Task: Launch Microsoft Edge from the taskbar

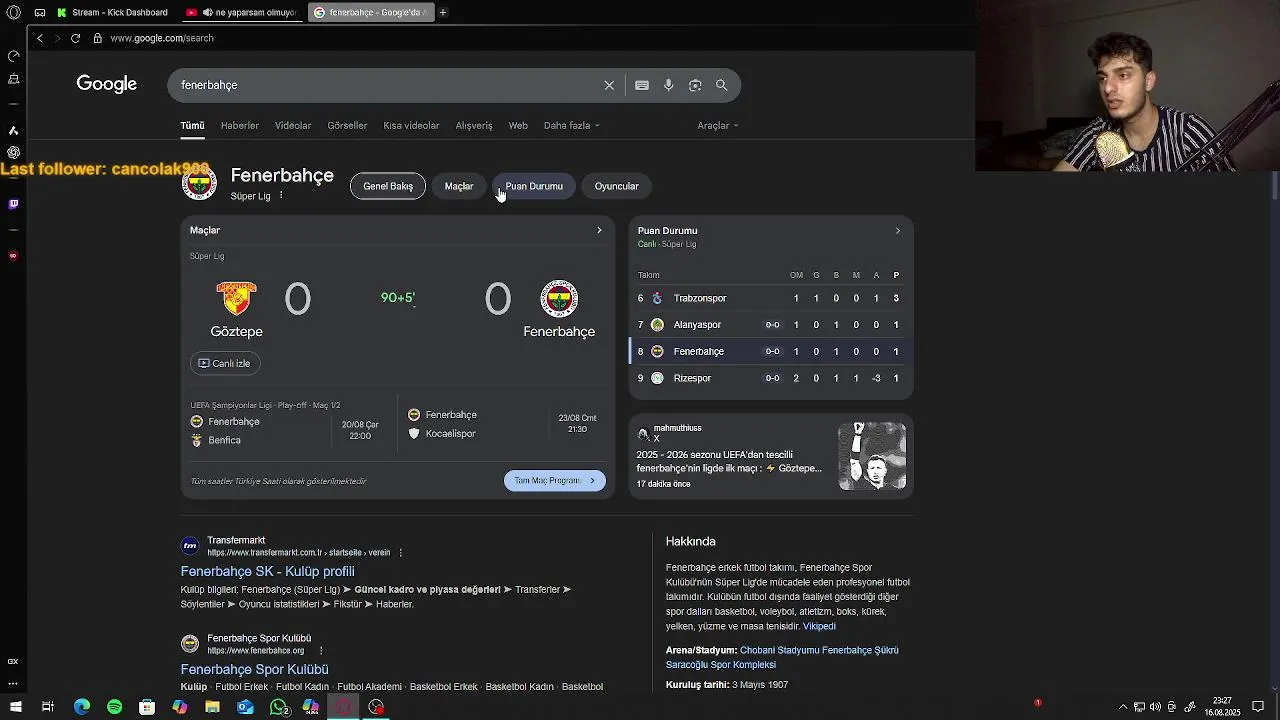Action: click(82, 707)
